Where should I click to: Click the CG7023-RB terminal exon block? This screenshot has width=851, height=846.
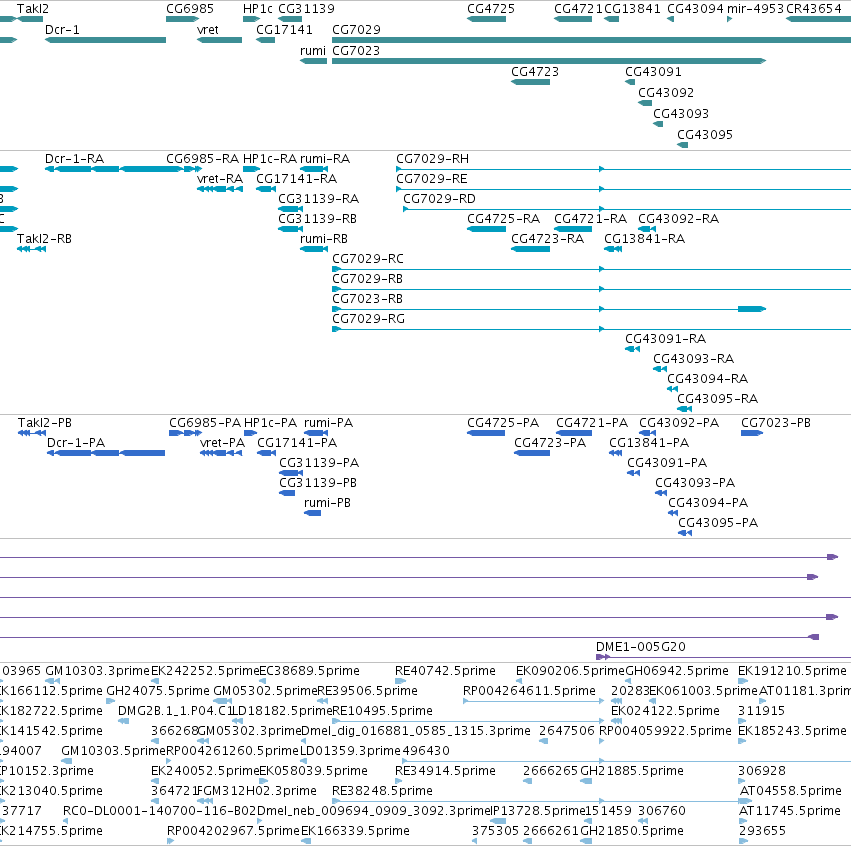[x=752, y=309]
